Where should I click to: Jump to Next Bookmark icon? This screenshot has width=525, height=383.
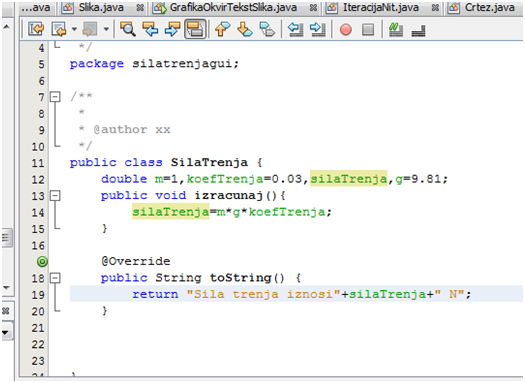(245, 29)
